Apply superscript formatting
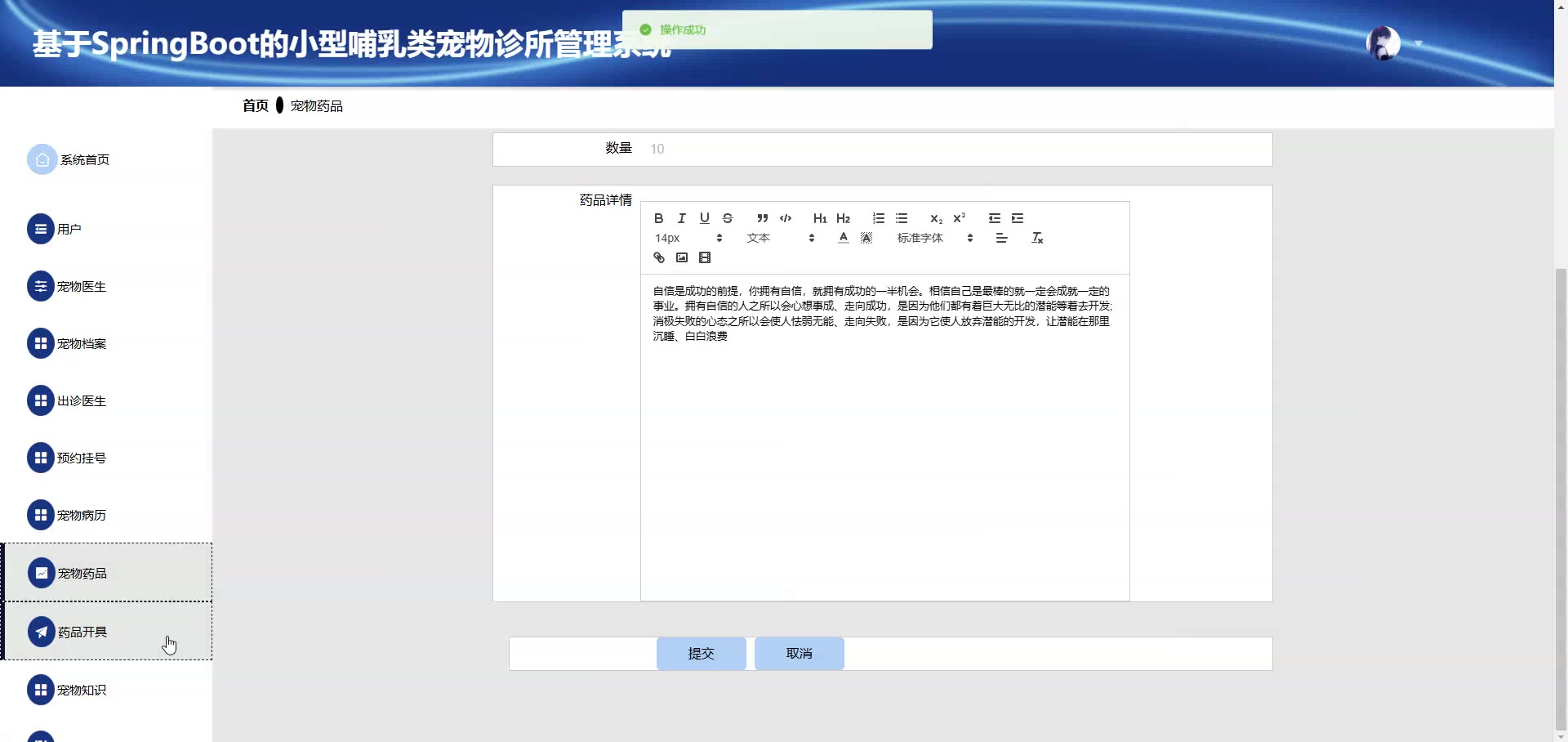The width and height of the screenshot is (1568, 742). pyautogui.click(x=960, y=218)
